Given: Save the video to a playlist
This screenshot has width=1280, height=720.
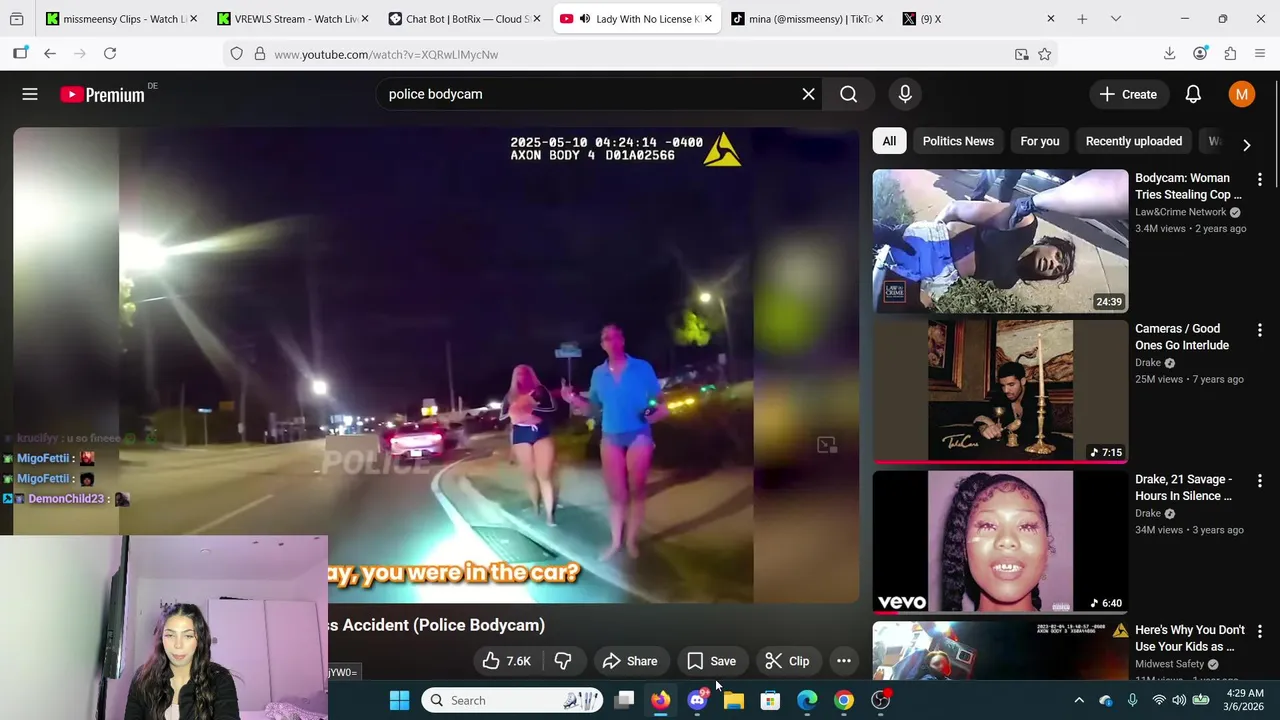Looking at the screenshot, I should tap(712, 661).
